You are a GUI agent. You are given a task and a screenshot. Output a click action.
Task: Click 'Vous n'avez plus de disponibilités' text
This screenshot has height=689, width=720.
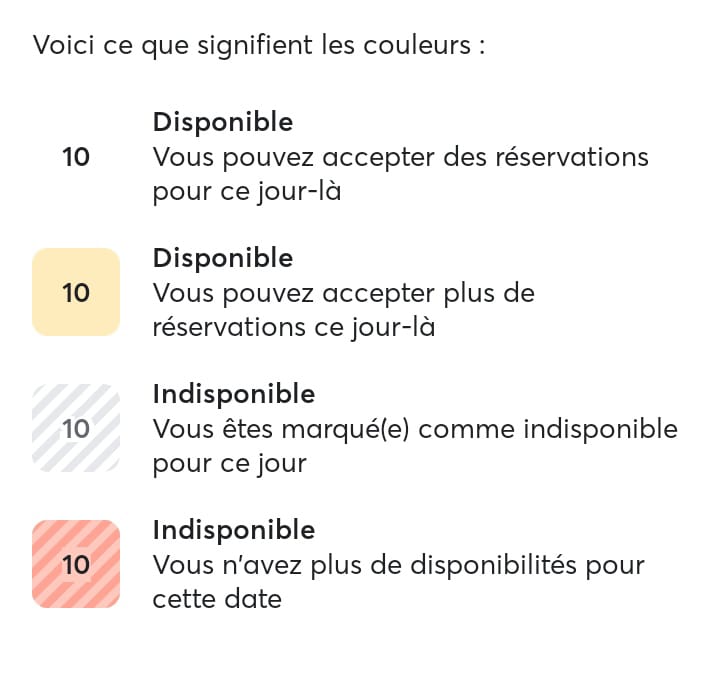[366, 566]
